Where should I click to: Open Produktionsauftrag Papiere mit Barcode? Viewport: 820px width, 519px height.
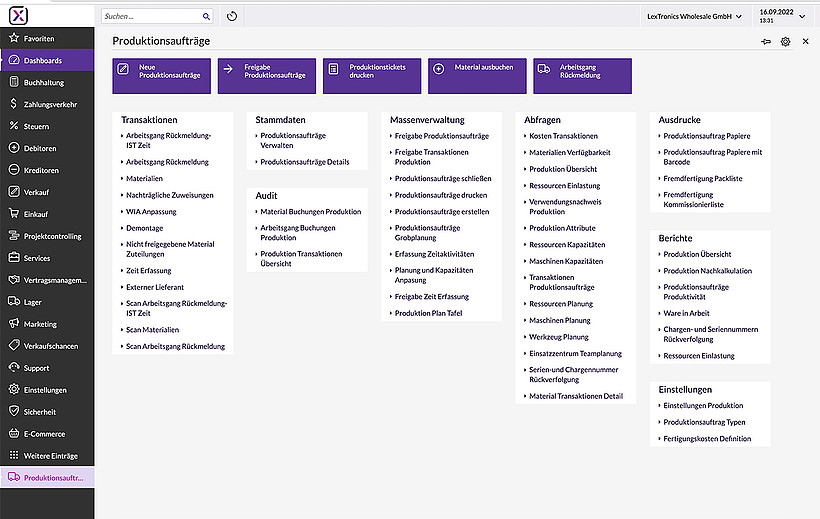(712, 157)
